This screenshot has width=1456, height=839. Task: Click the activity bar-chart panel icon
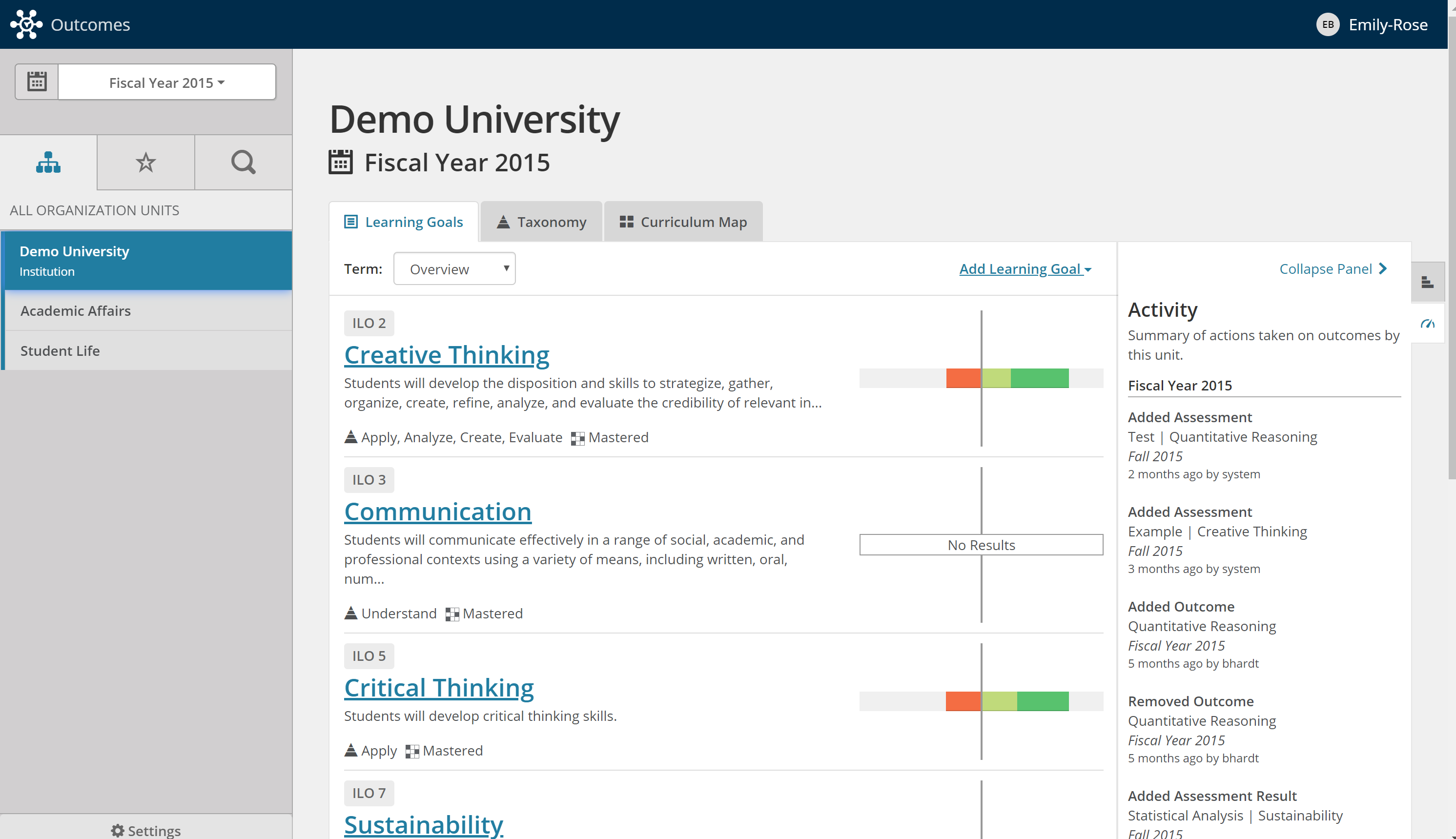coord(1427,283)
